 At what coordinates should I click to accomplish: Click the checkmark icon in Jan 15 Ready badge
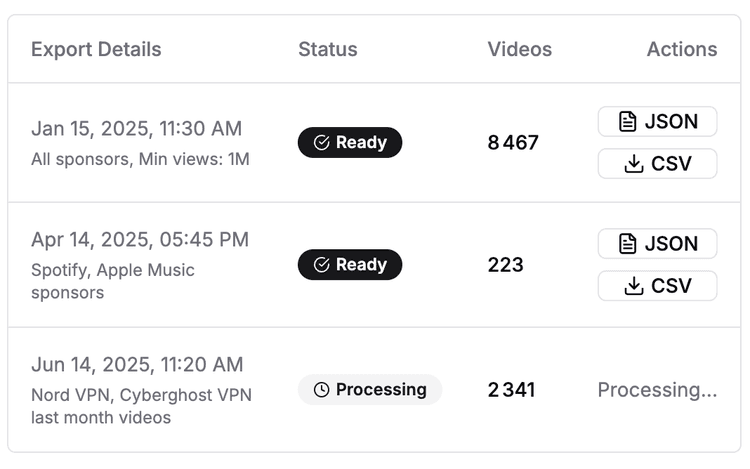click(322, 143)
